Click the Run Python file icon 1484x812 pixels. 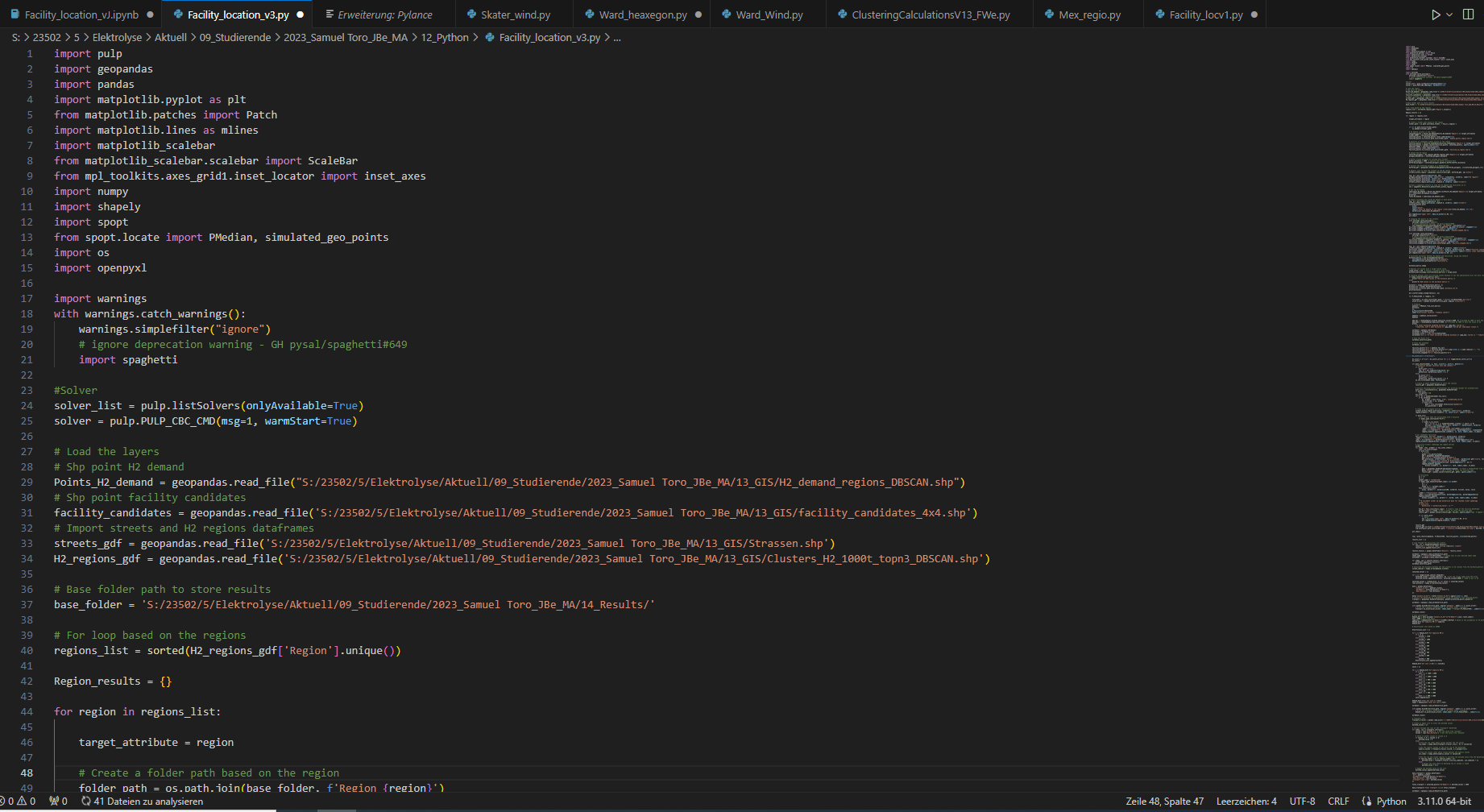tap(1435, 14)
